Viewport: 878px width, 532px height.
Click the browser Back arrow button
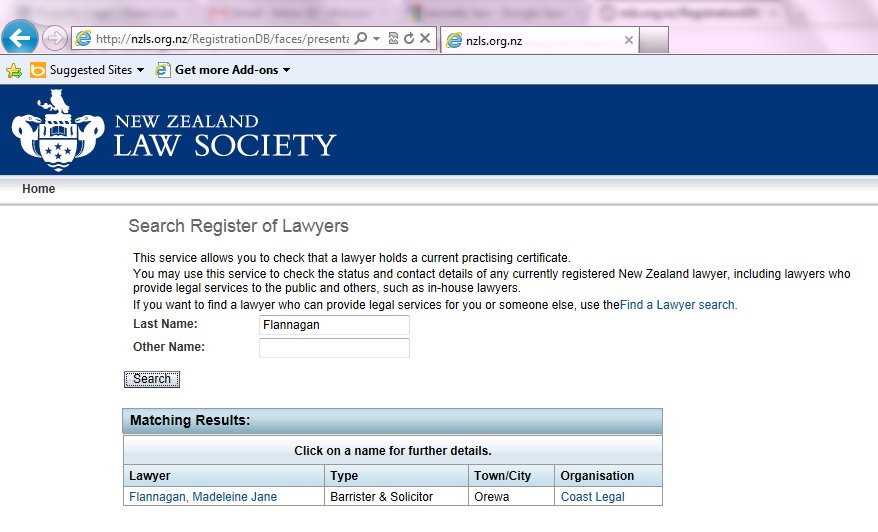tap(20, 38)
